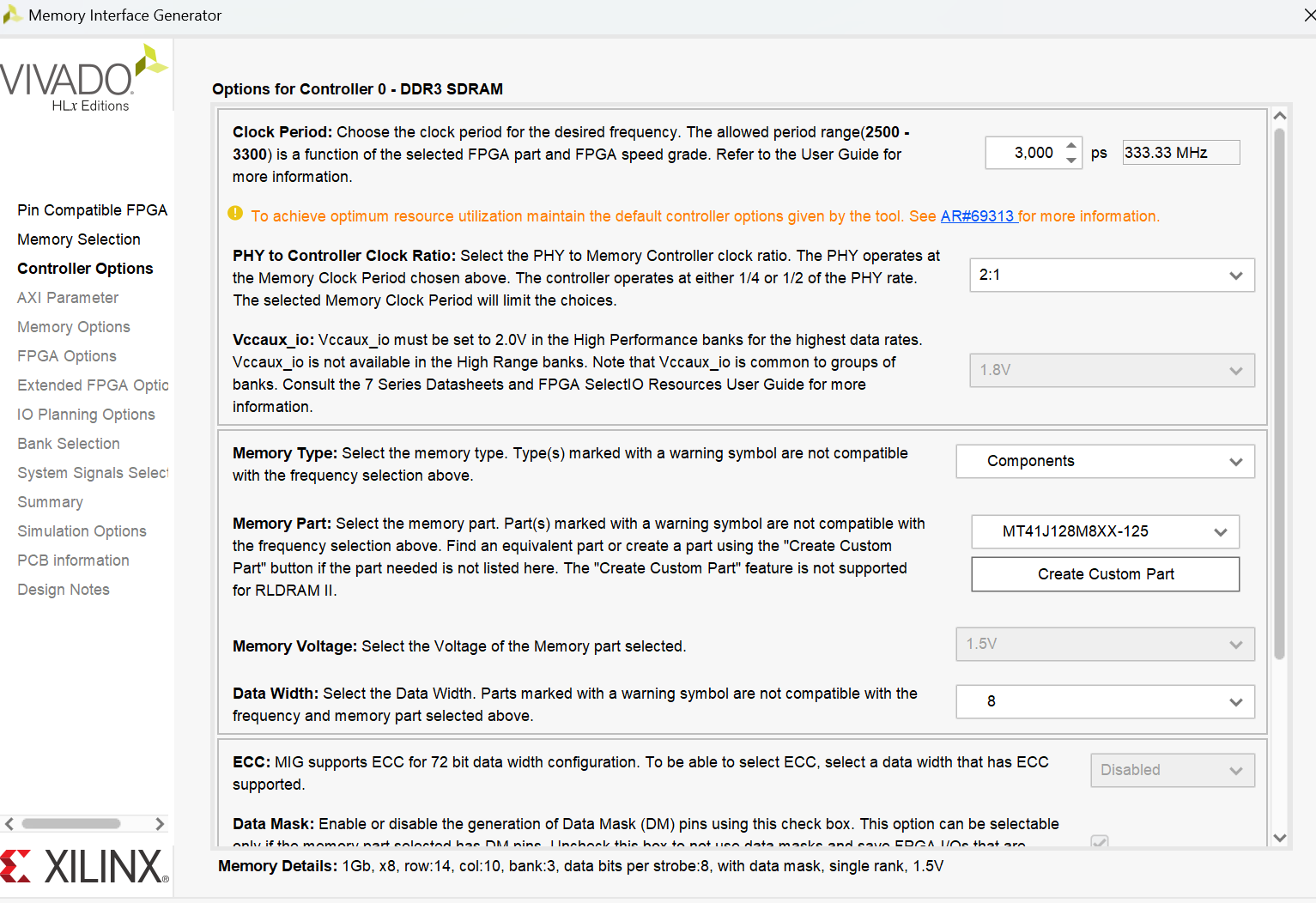The image size is (1316, 903).
Task: Select Design Notes in the sidebar
Action: tap(64, 590)
